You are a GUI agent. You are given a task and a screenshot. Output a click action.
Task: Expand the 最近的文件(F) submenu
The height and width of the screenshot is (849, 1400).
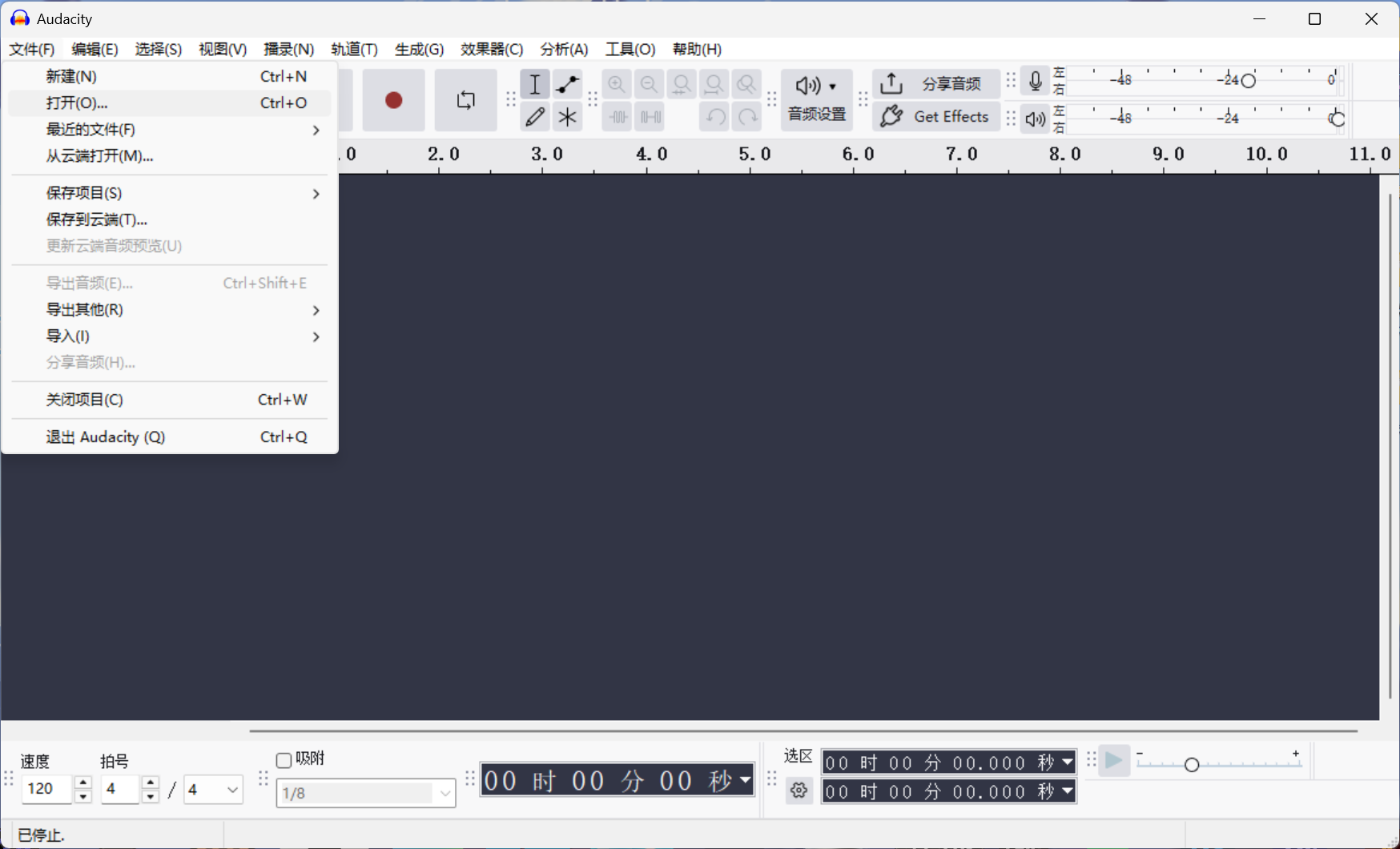click(x=170, y=130)
